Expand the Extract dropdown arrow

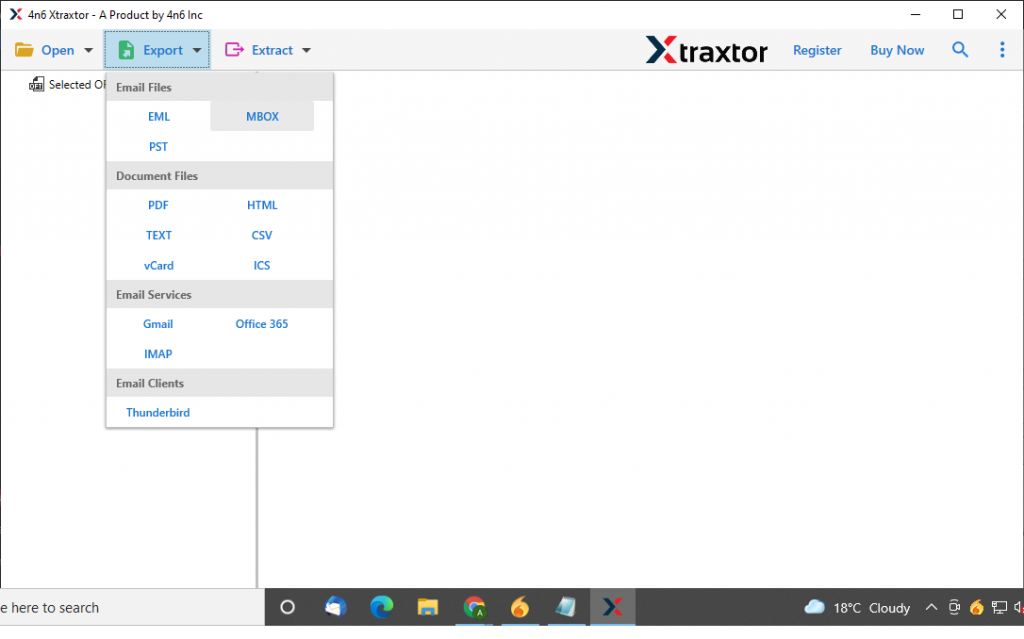305,49
